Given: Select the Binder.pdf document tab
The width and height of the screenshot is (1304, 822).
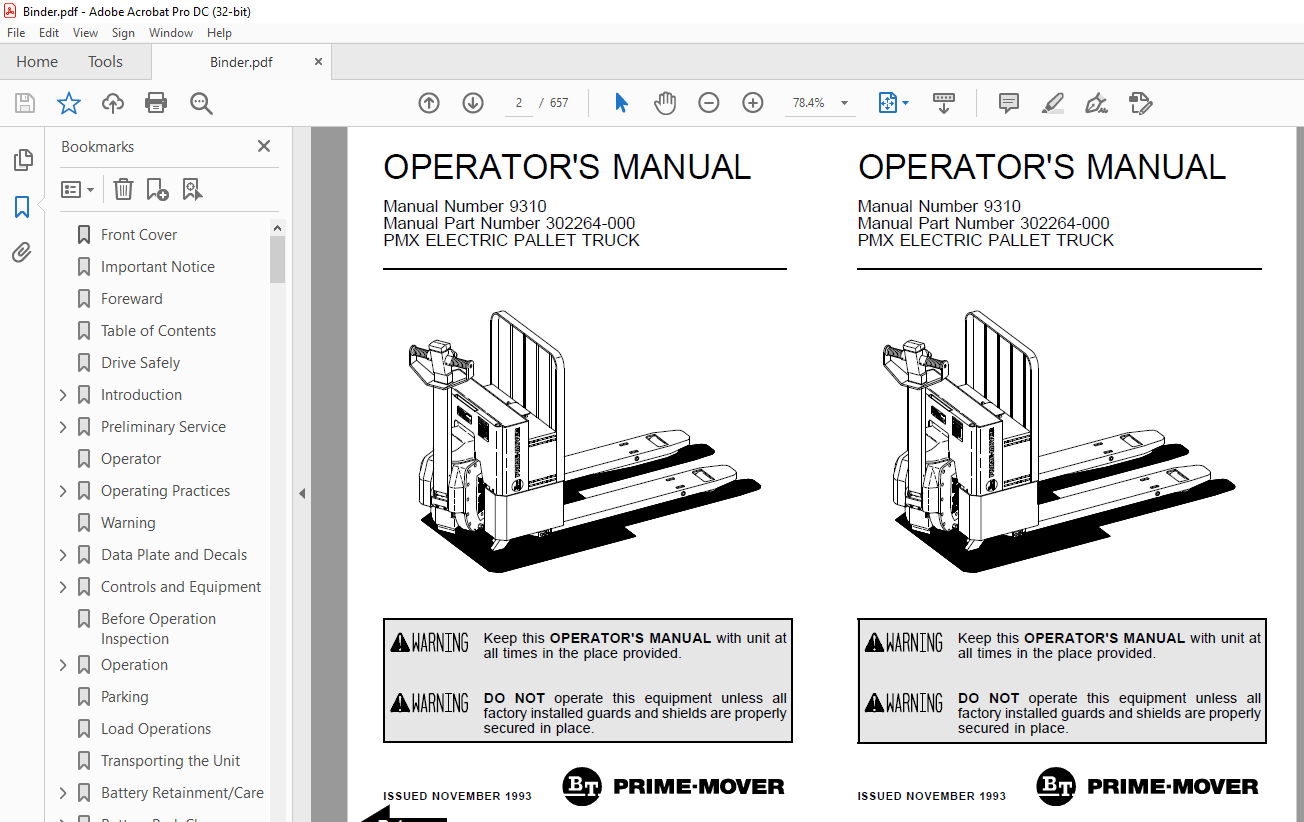Looking at the screenshot, I should pyautogui.click(x=241, y=62).
